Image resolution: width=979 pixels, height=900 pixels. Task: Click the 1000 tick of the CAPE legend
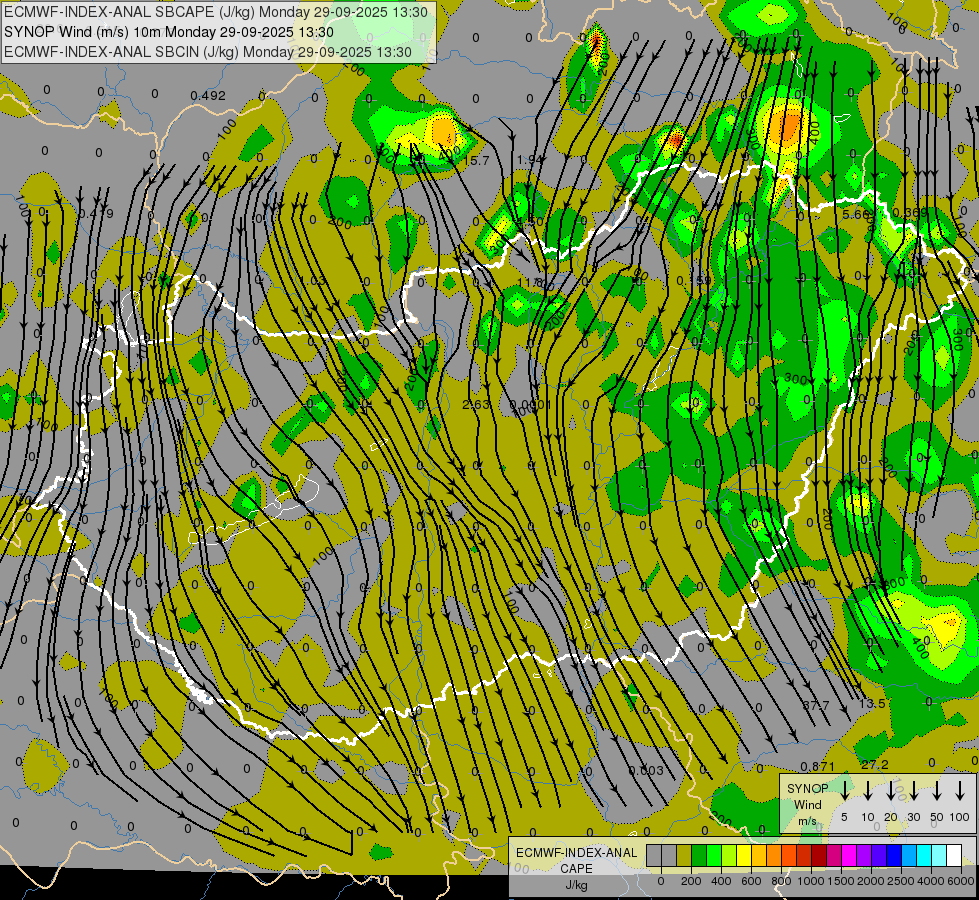pyautogui.click(x=811, y=881)
